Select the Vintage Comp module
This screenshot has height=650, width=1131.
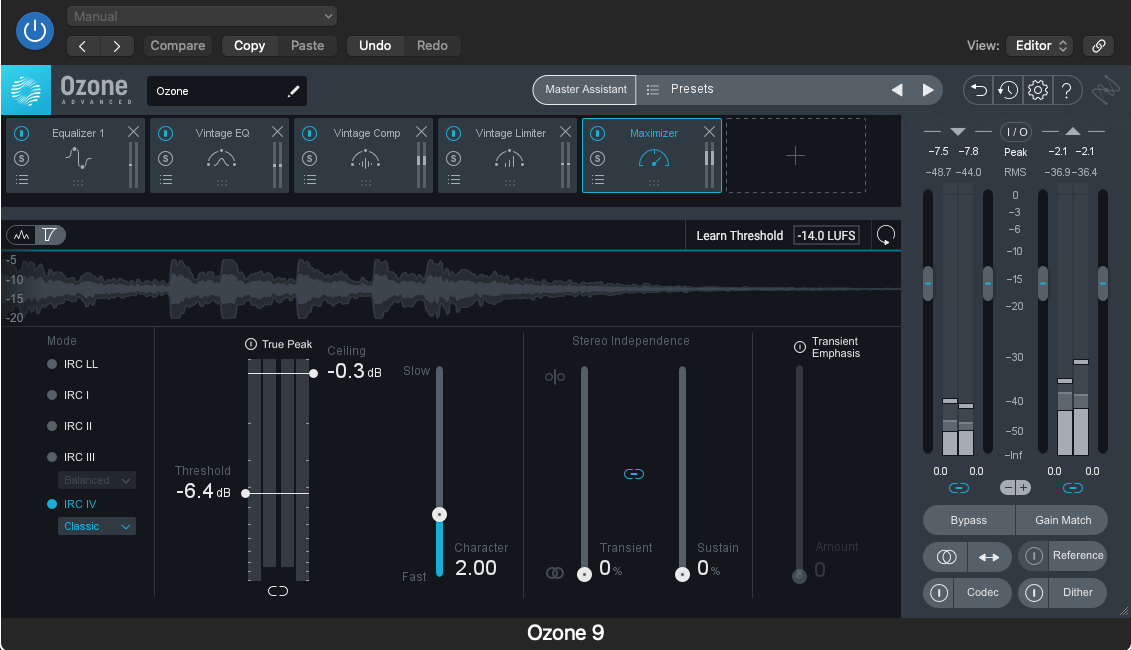(364, 155)
